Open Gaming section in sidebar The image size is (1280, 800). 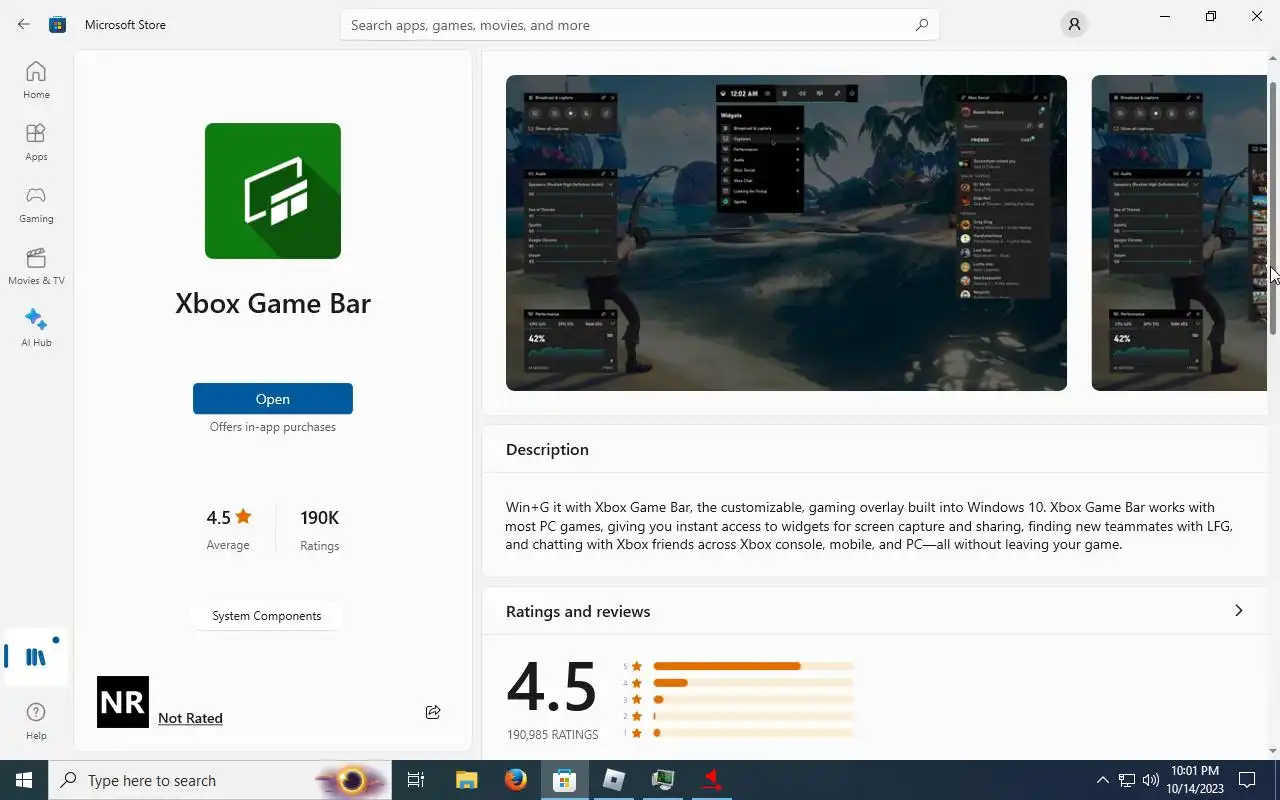point(36,204)
